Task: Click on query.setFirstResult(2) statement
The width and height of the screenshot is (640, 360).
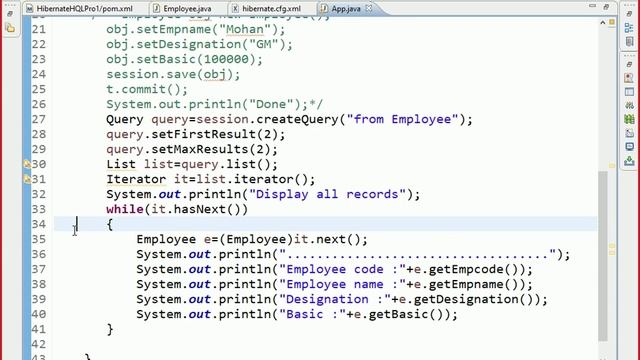Action: click(196, 134)
